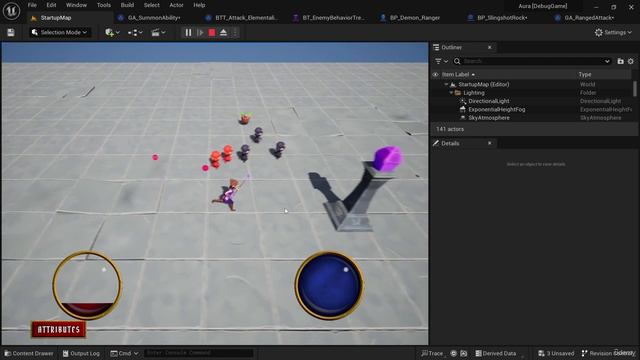
Task: Switch to the BT_EnemyBehaviorTree tab
Action: pos(333,18)
